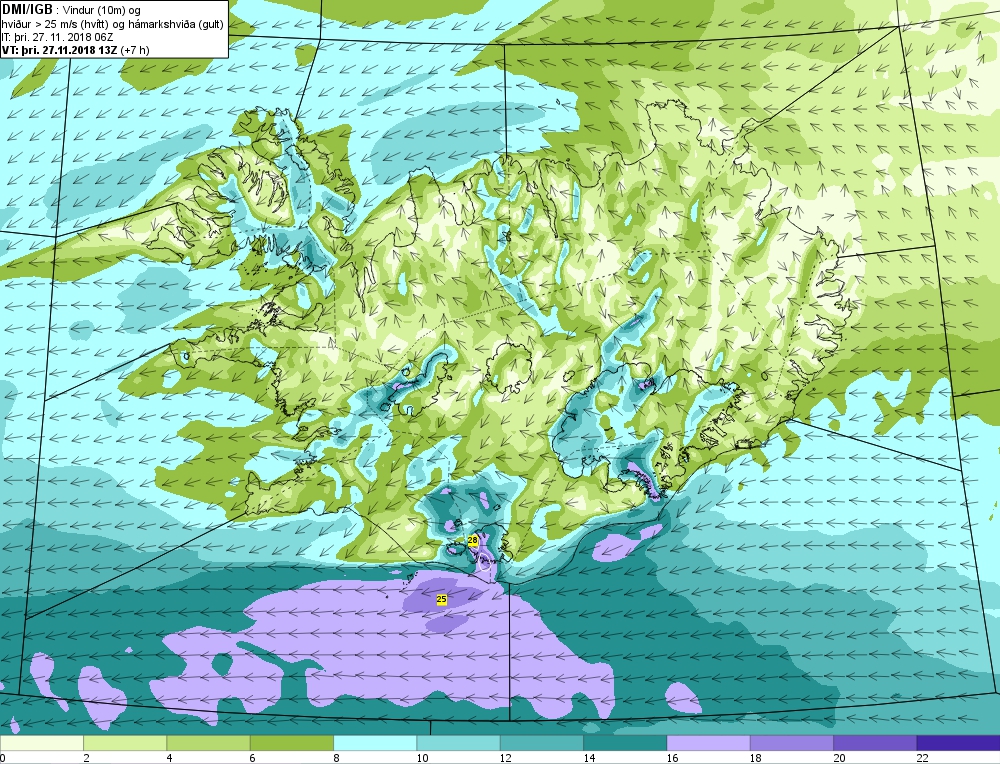
Task: Click the light cyan 8–10 m/s legend swatch
Action: click(x=375, y=743)
